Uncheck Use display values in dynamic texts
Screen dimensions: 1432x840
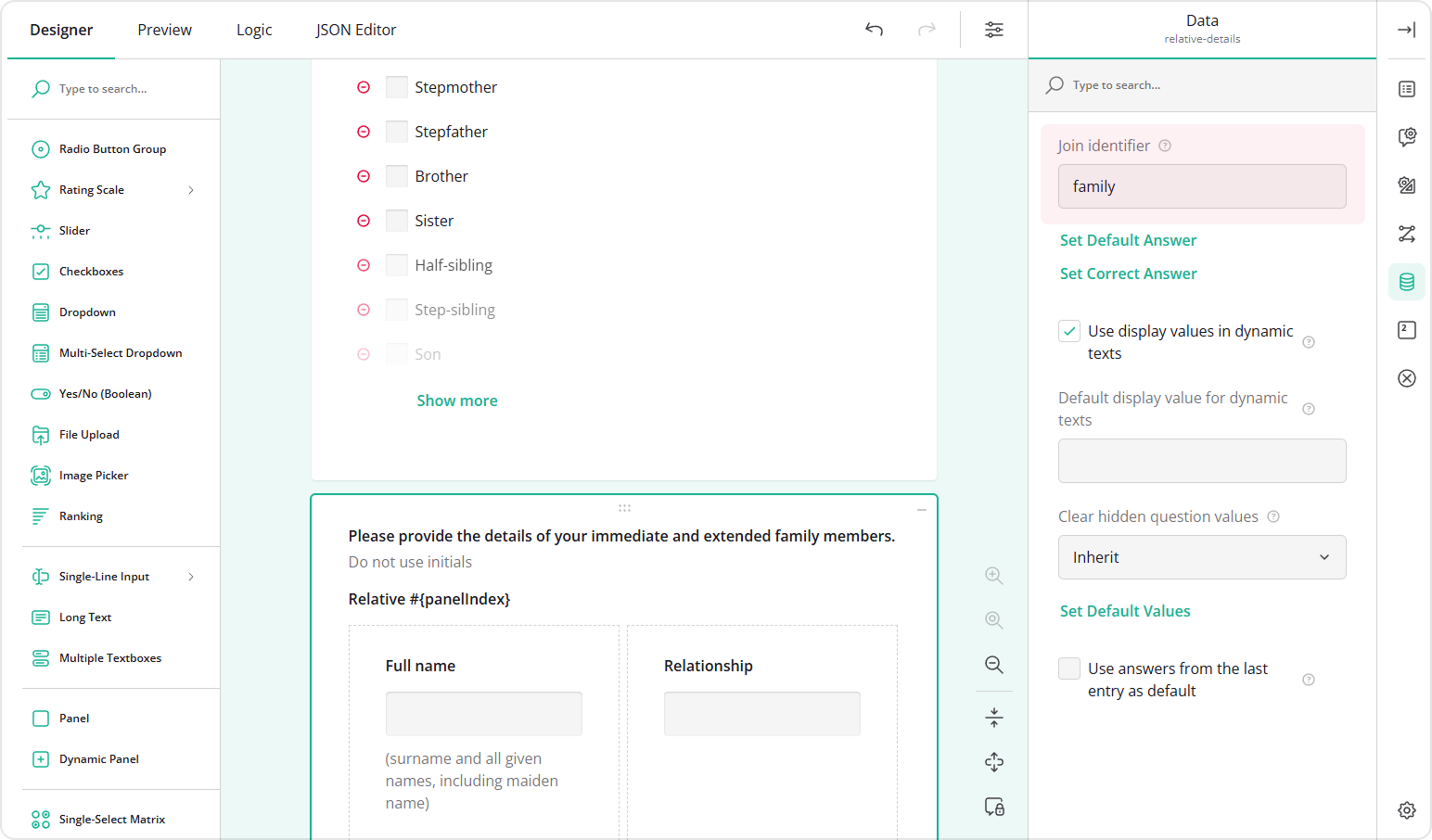point(1068,330)
